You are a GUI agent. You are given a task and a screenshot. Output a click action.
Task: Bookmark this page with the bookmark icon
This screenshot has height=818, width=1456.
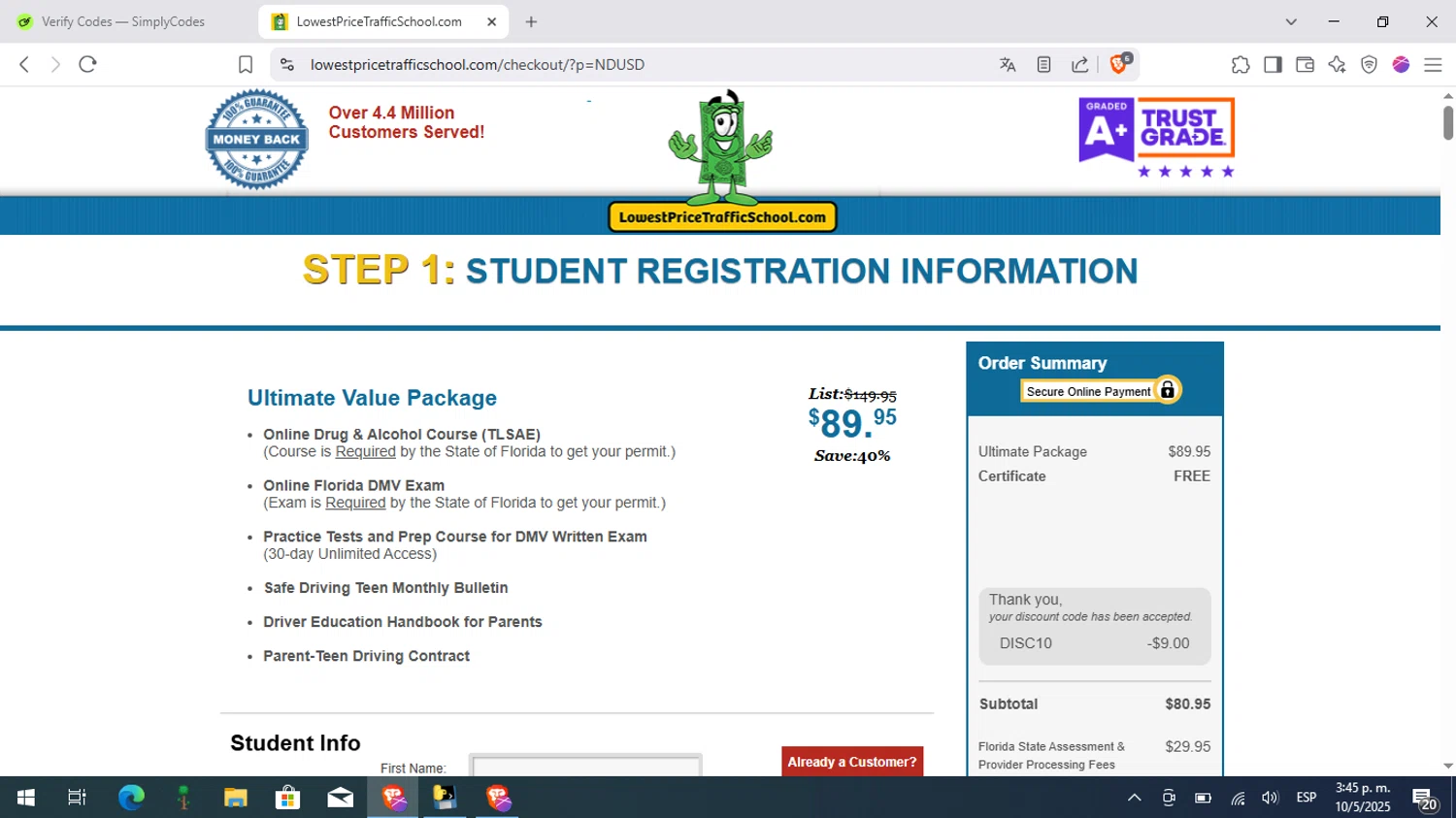click(246, 65)
